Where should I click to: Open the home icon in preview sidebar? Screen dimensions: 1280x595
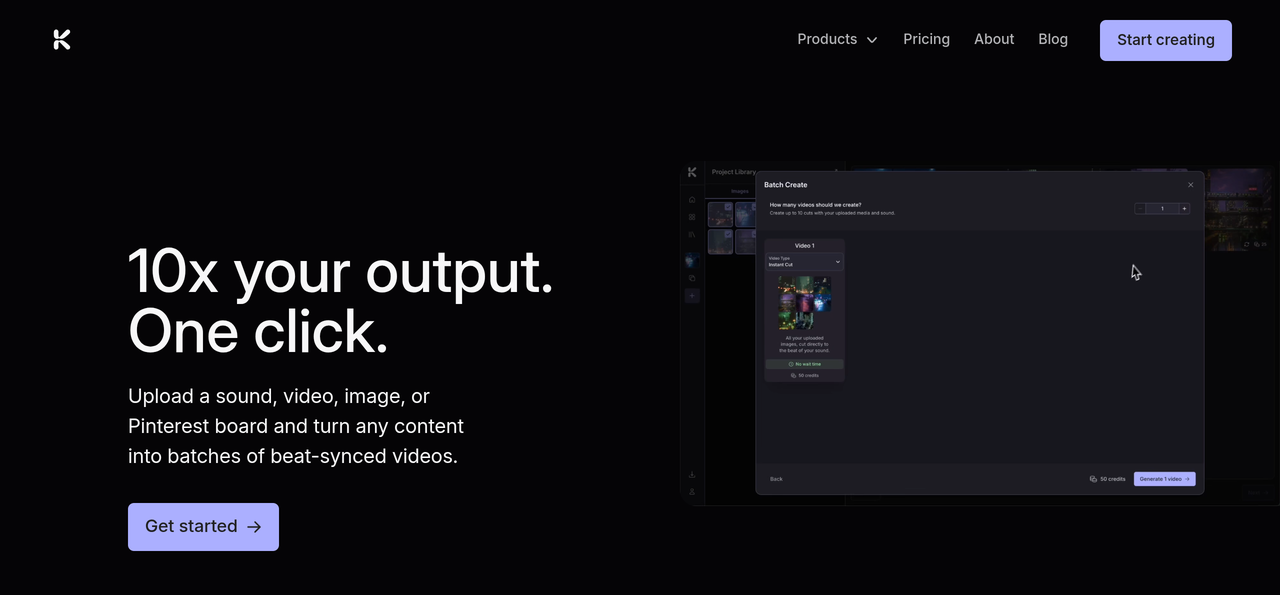[692, 200]
